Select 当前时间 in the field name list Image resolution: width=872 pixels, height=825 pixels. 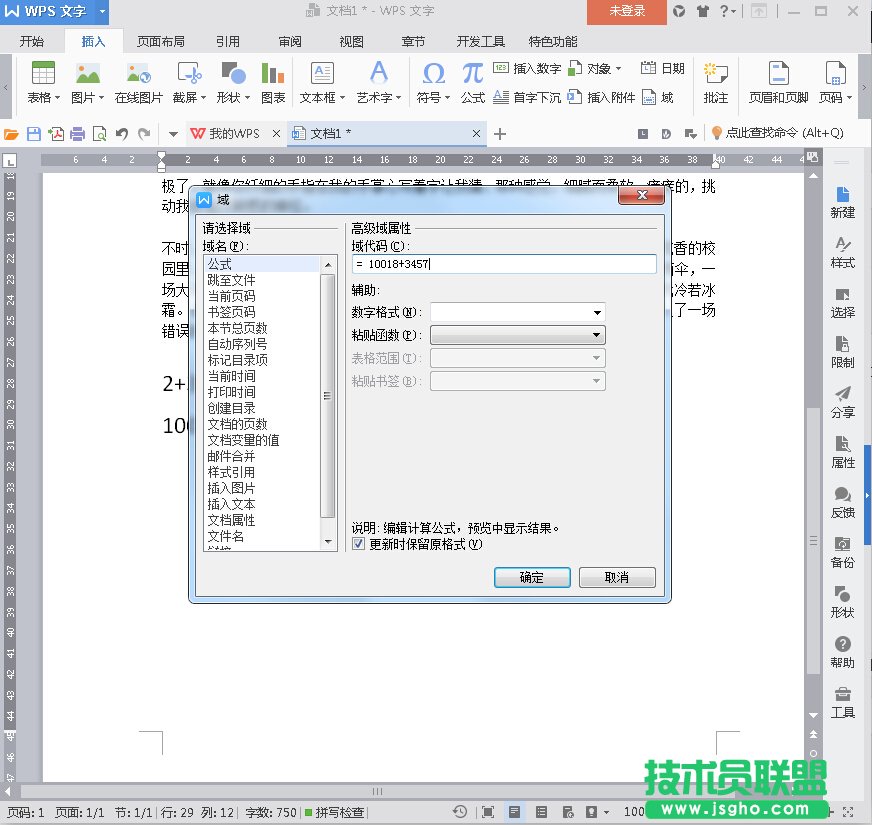tap(231, 376)
